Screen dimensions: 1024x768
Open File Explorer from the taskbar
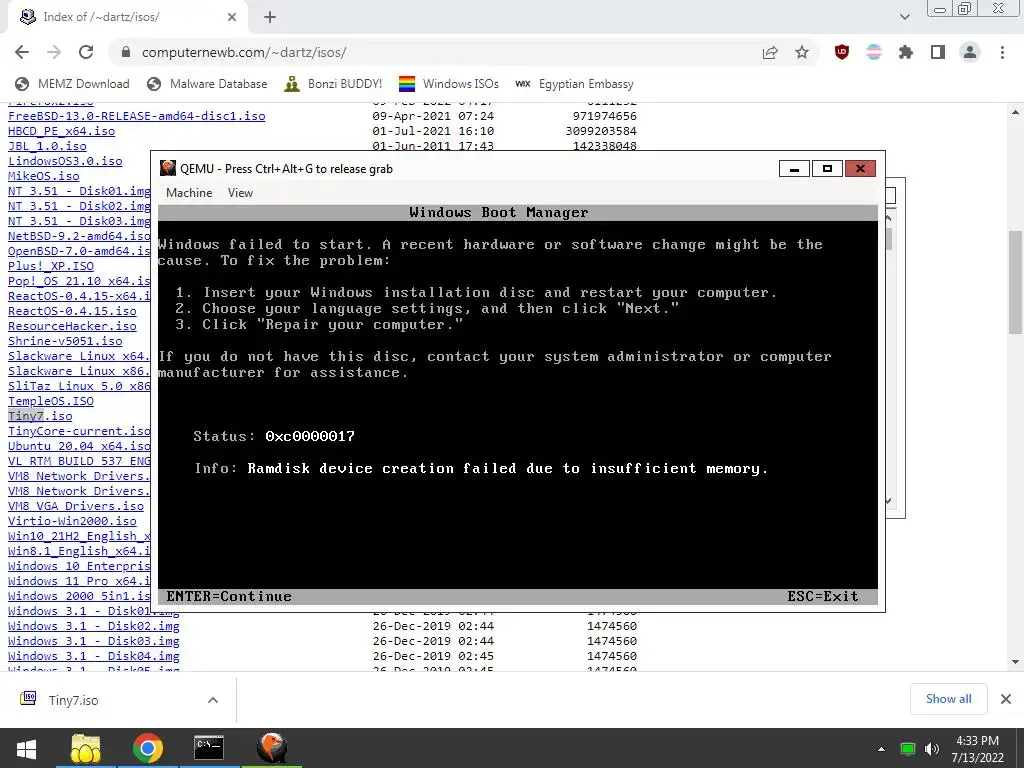click(86, 748)
